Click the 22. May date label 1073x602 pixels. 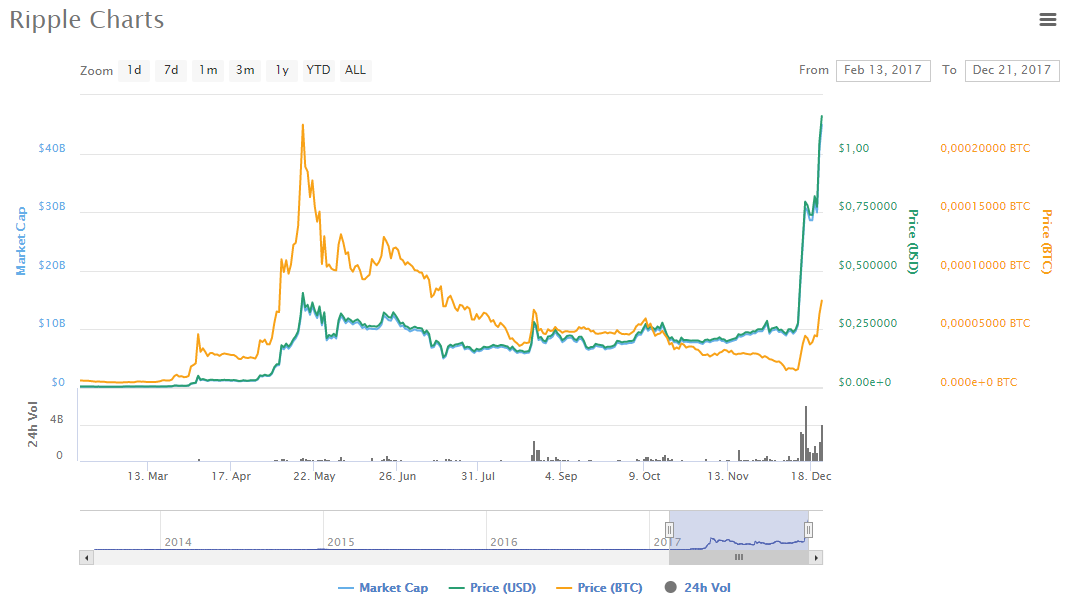(314, 476)
